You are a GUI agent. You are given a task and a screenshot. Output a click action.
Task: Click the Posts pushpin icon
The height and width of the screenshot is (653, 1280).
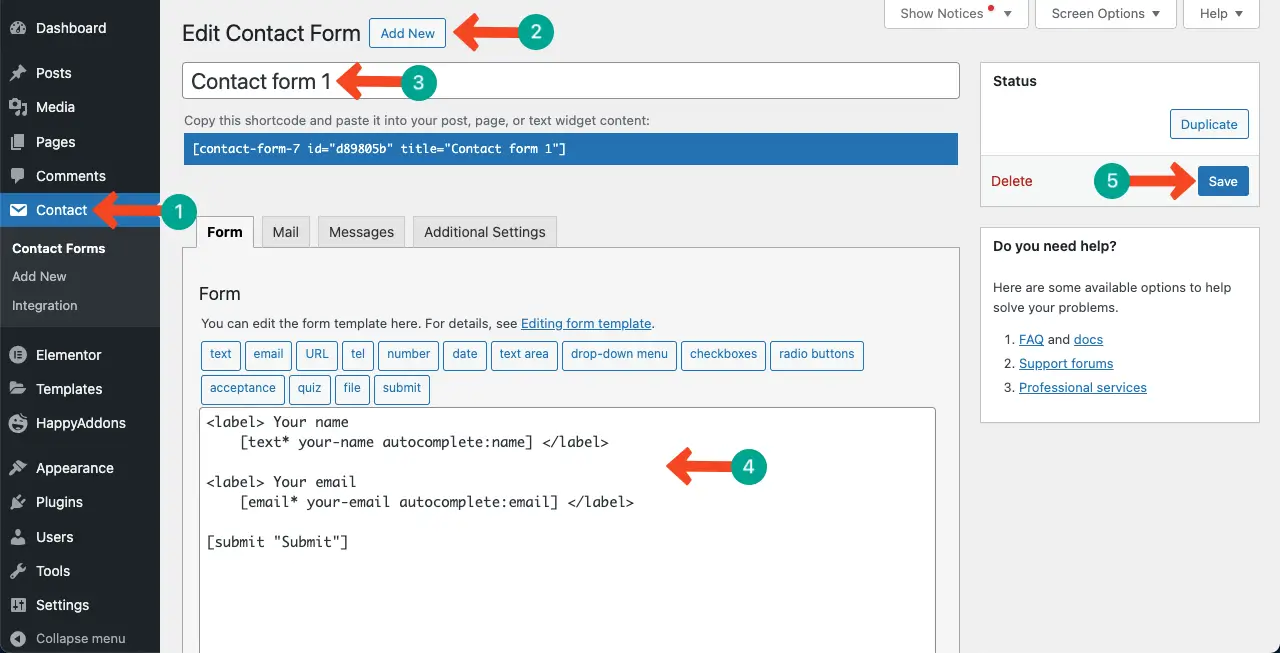coord(18,73)
